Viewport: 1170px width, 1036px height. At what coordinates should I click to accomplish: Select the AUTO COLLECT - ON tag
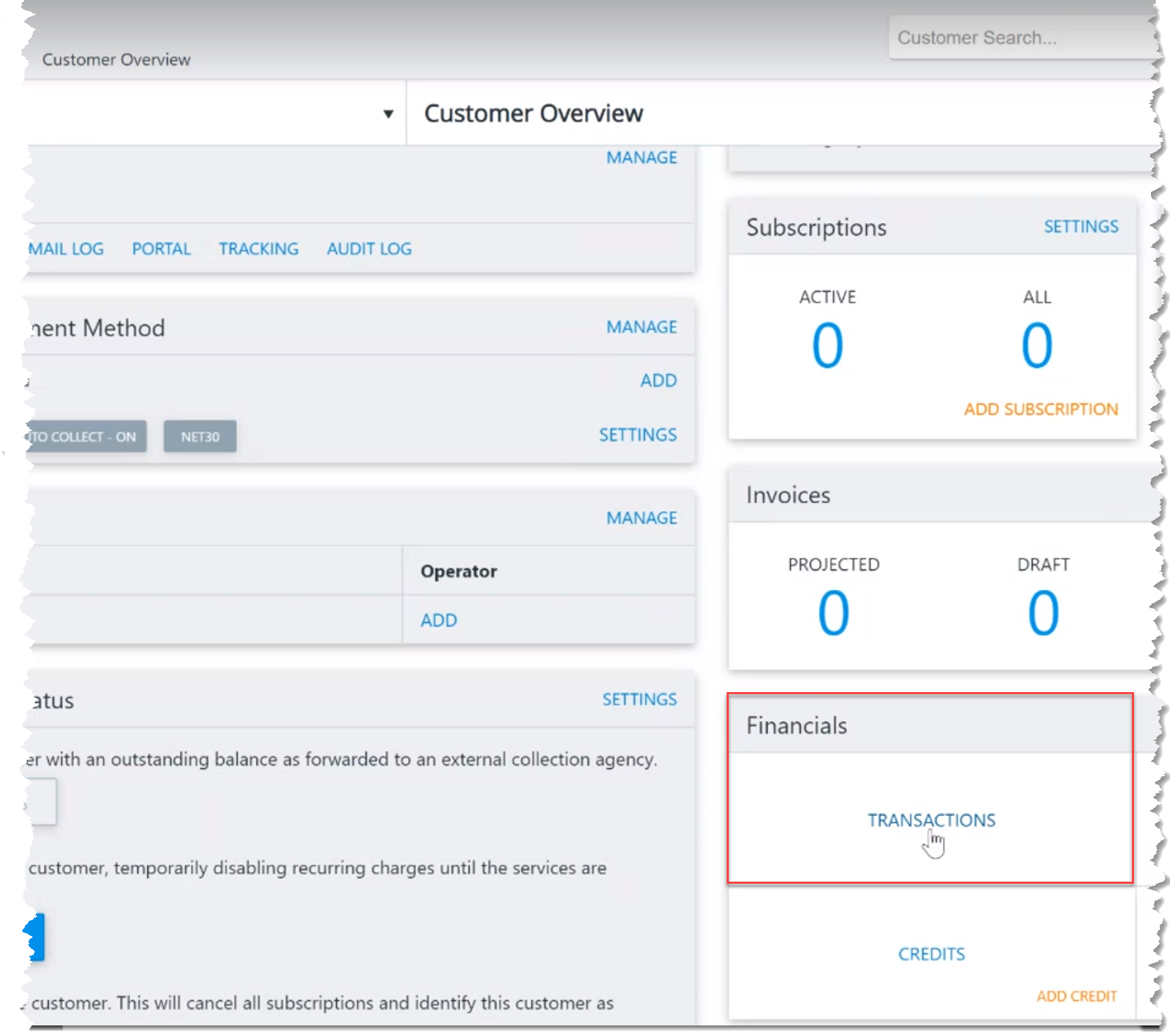point(86,436)
